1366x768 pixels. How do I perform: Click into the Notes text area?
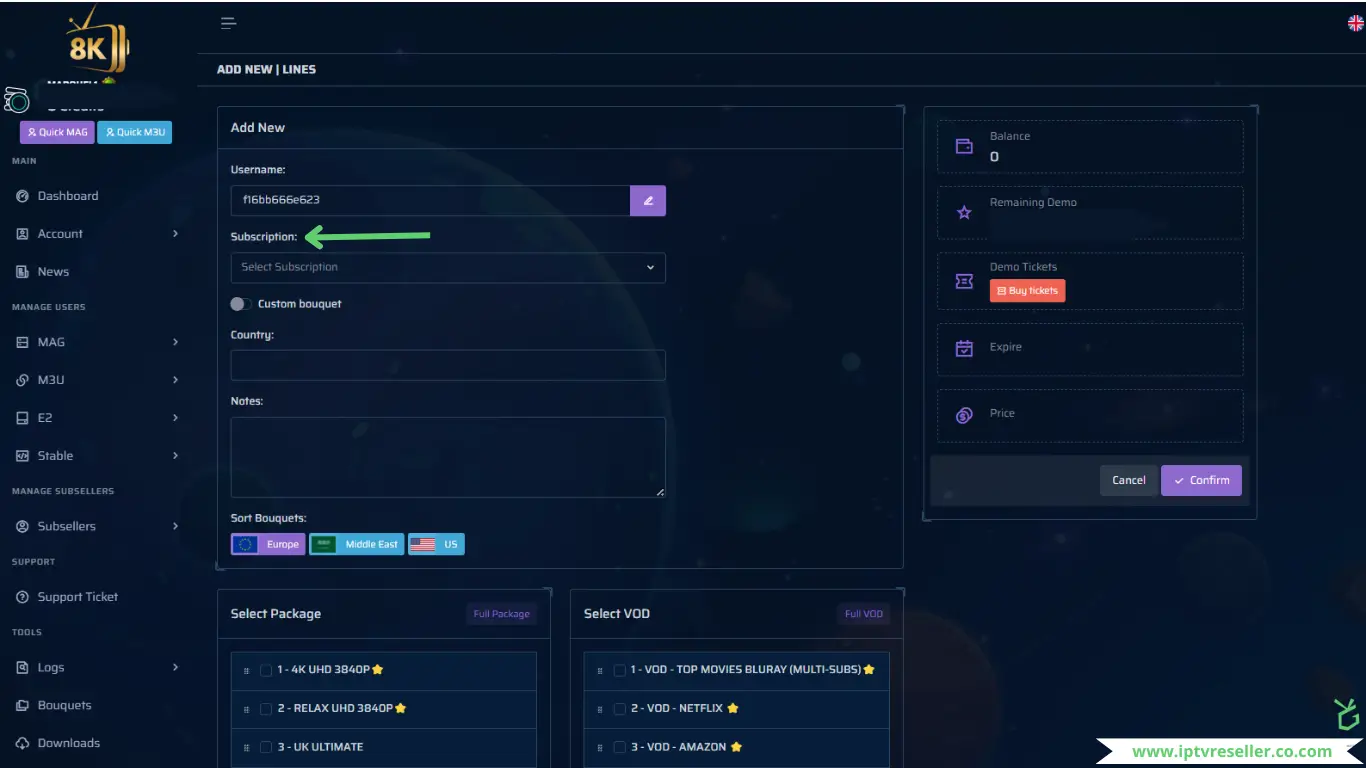pyautogui.click(x=447, y=457)
